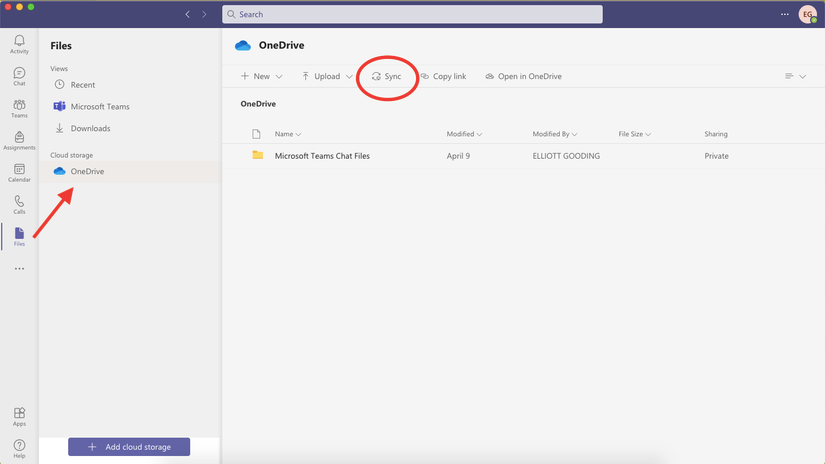Open Settings and more ellipsis
Image resolution: width=825 pixels, height=464 pixels.
point(784,14)
